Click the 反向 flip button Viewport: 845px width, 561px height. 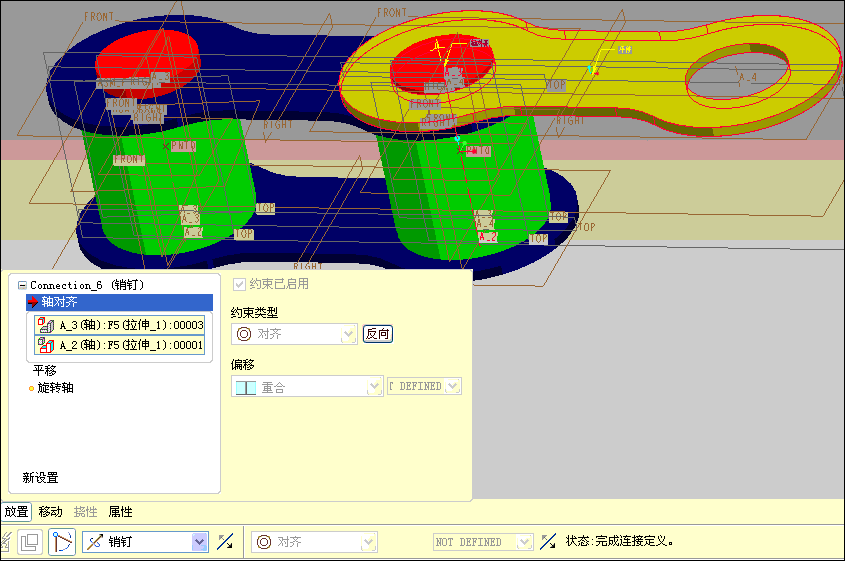[x=377, y=334]
